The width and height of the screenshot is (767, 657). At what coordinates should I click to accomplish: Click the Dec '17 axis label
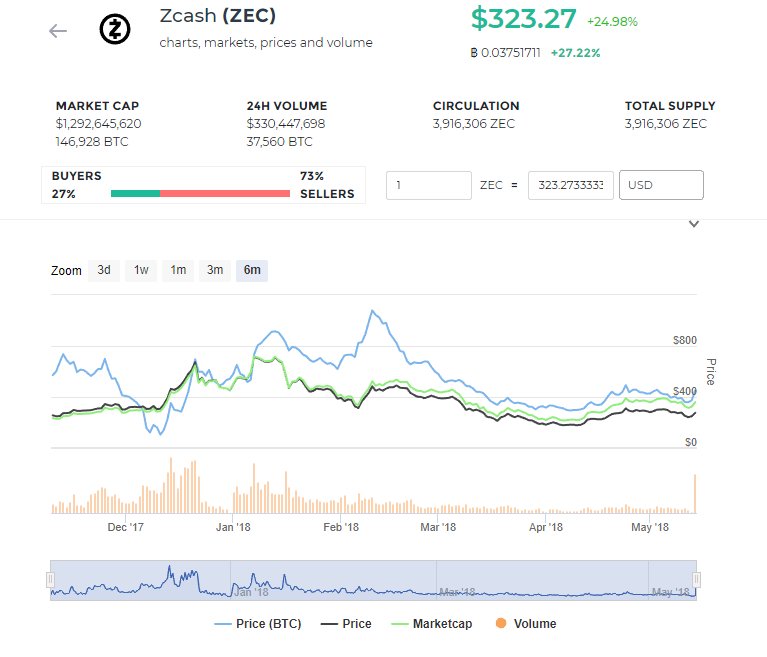[126, 527]
